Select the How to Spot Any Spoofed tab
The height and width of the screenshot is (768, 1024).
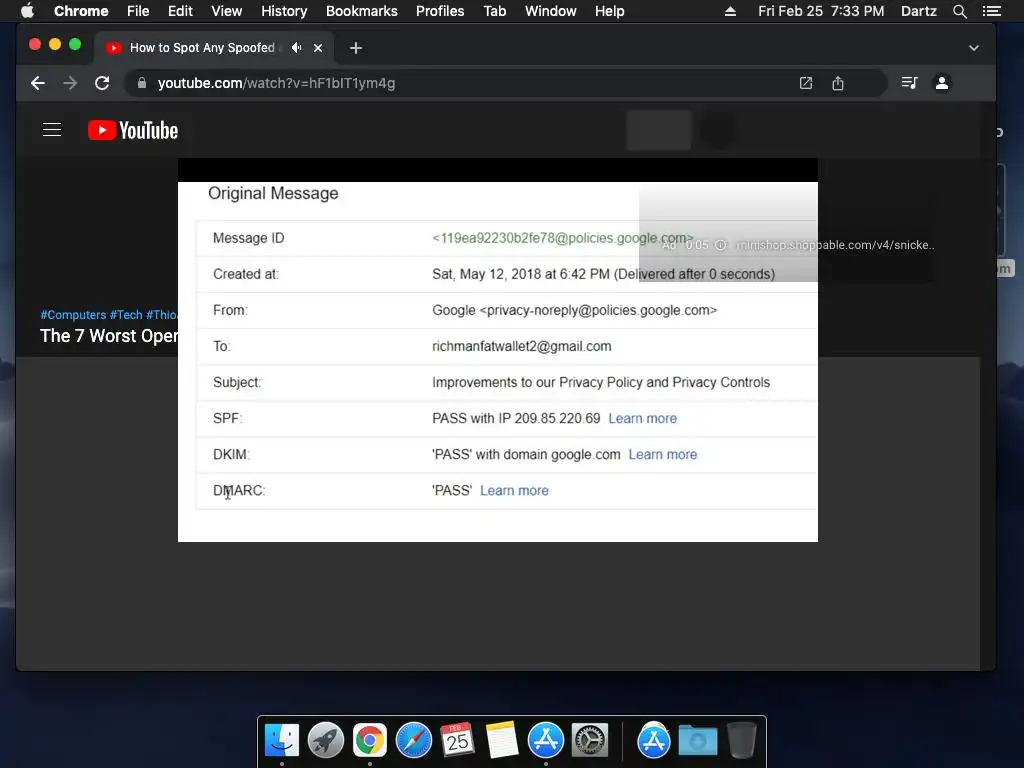(x=202, y=48)
